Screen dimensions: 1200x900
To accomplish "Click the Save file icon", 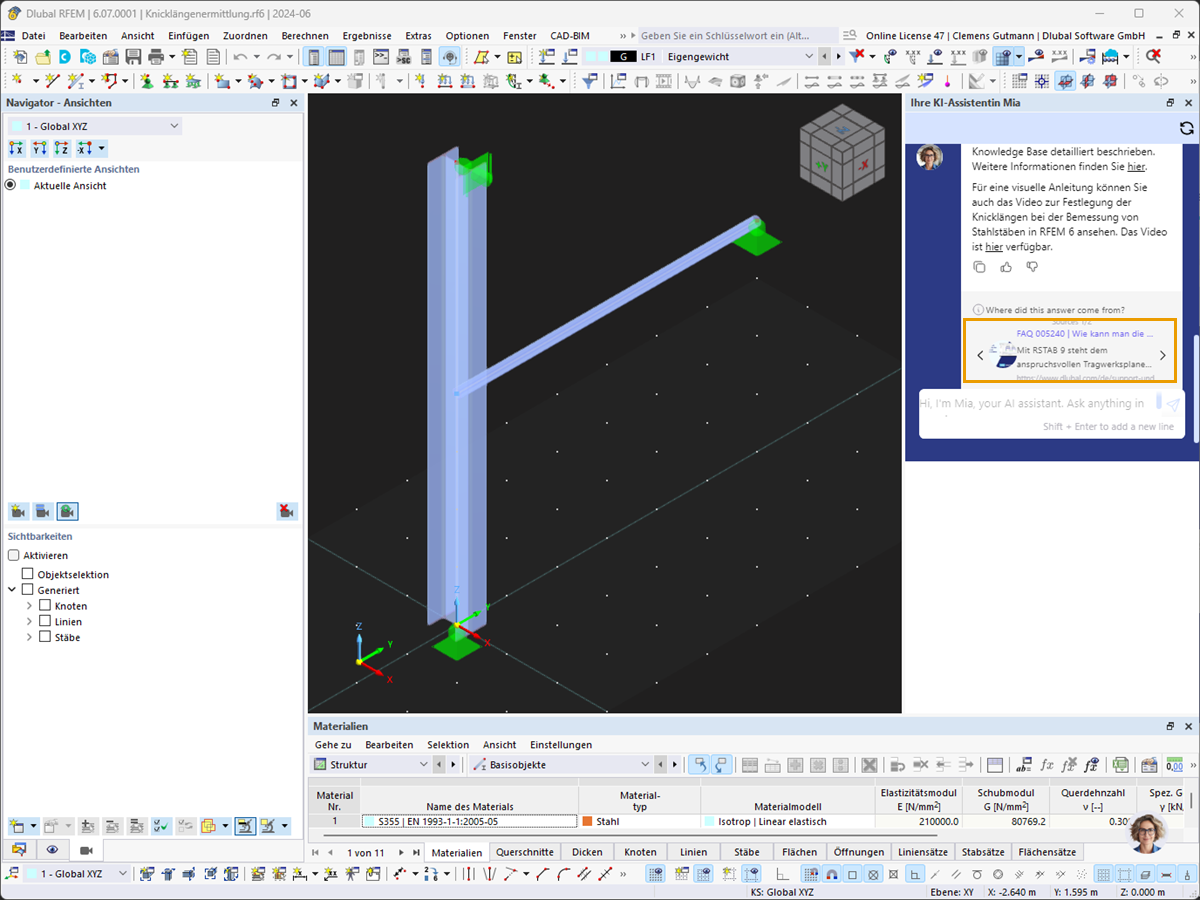I will tap(133, 57).
